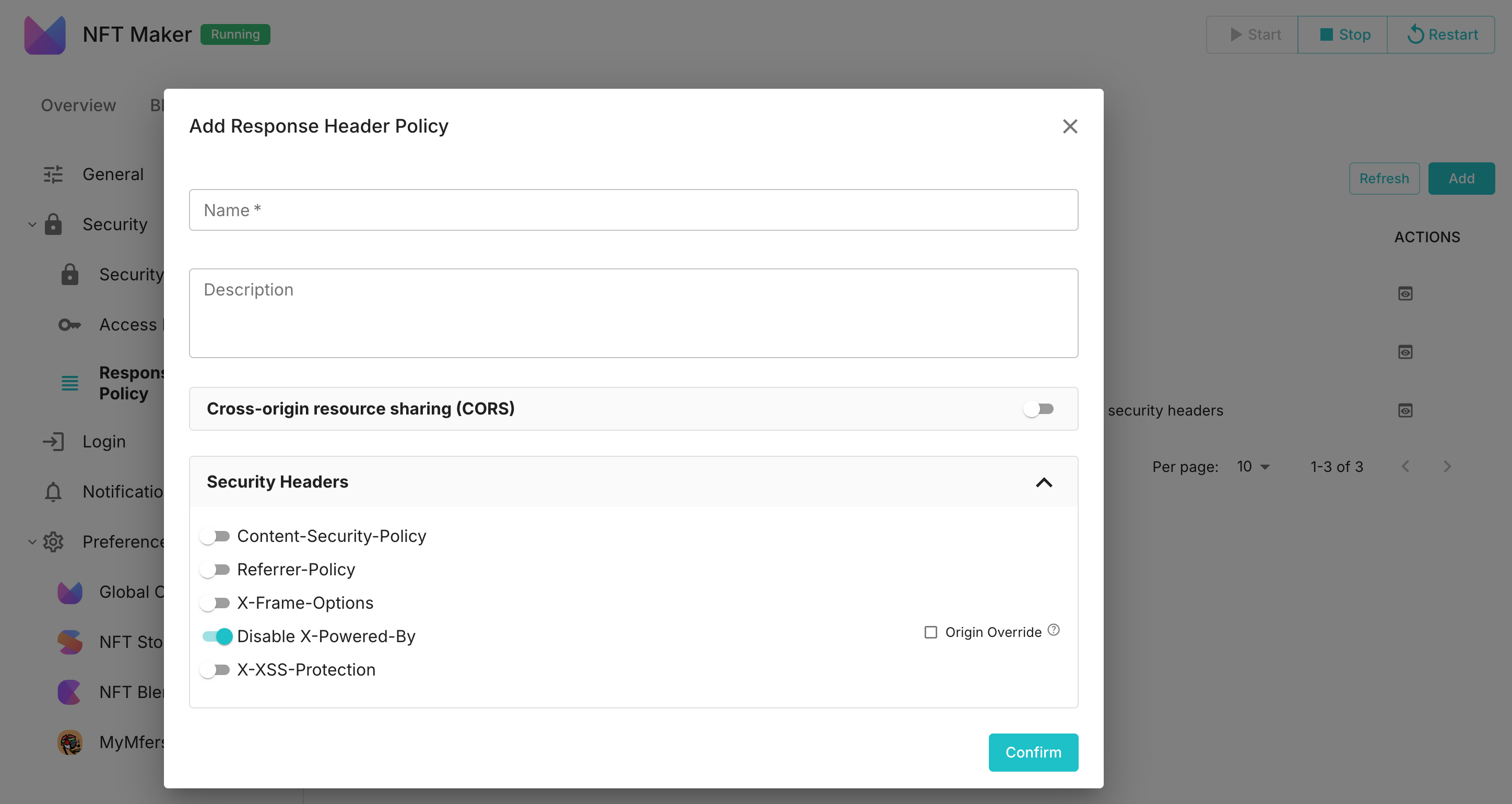Collapse the Security Headers section

coord(1044,482)
